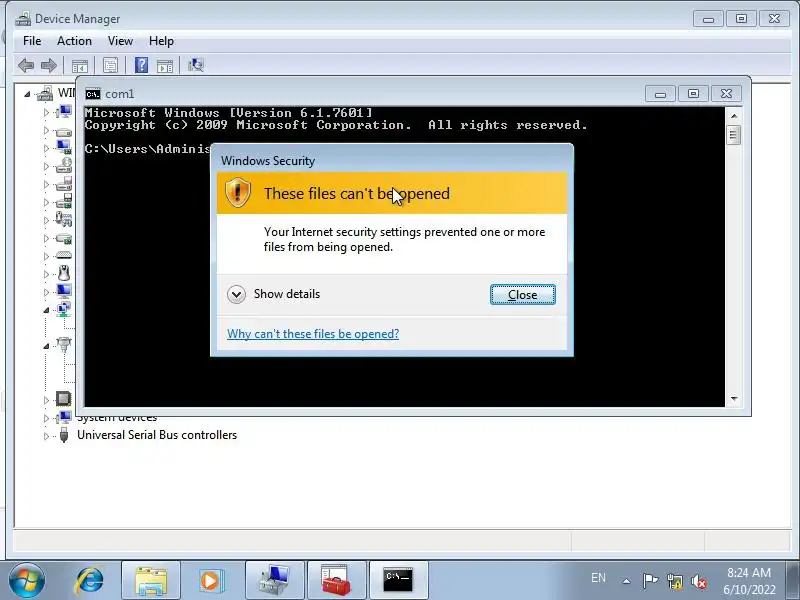
Task: Click 'These files can't be opened' heading
Action: (357, 193)
